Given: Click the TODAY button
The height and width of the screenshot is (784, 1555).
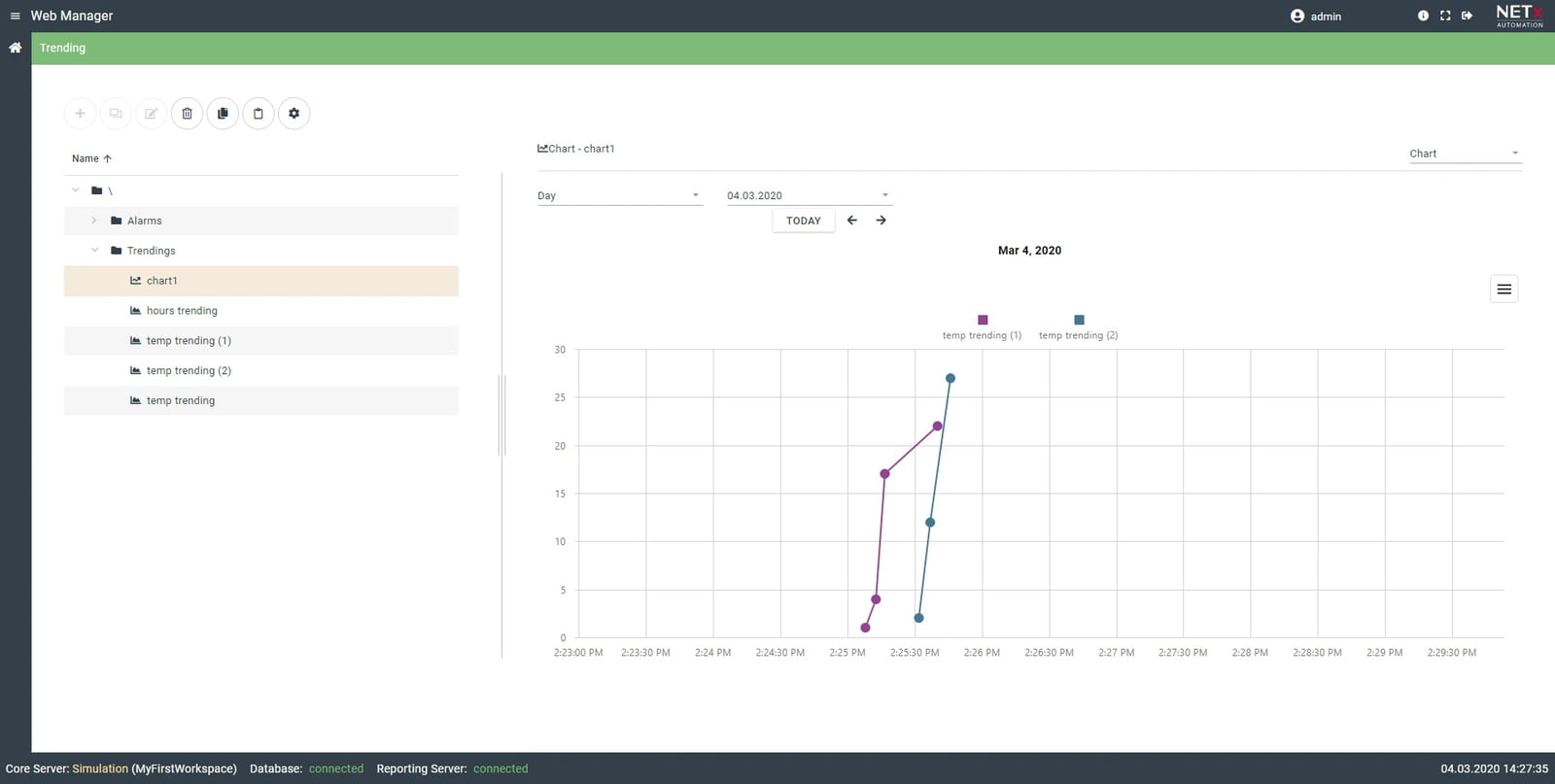Looking at the screenshot, I should pos(804,221).
